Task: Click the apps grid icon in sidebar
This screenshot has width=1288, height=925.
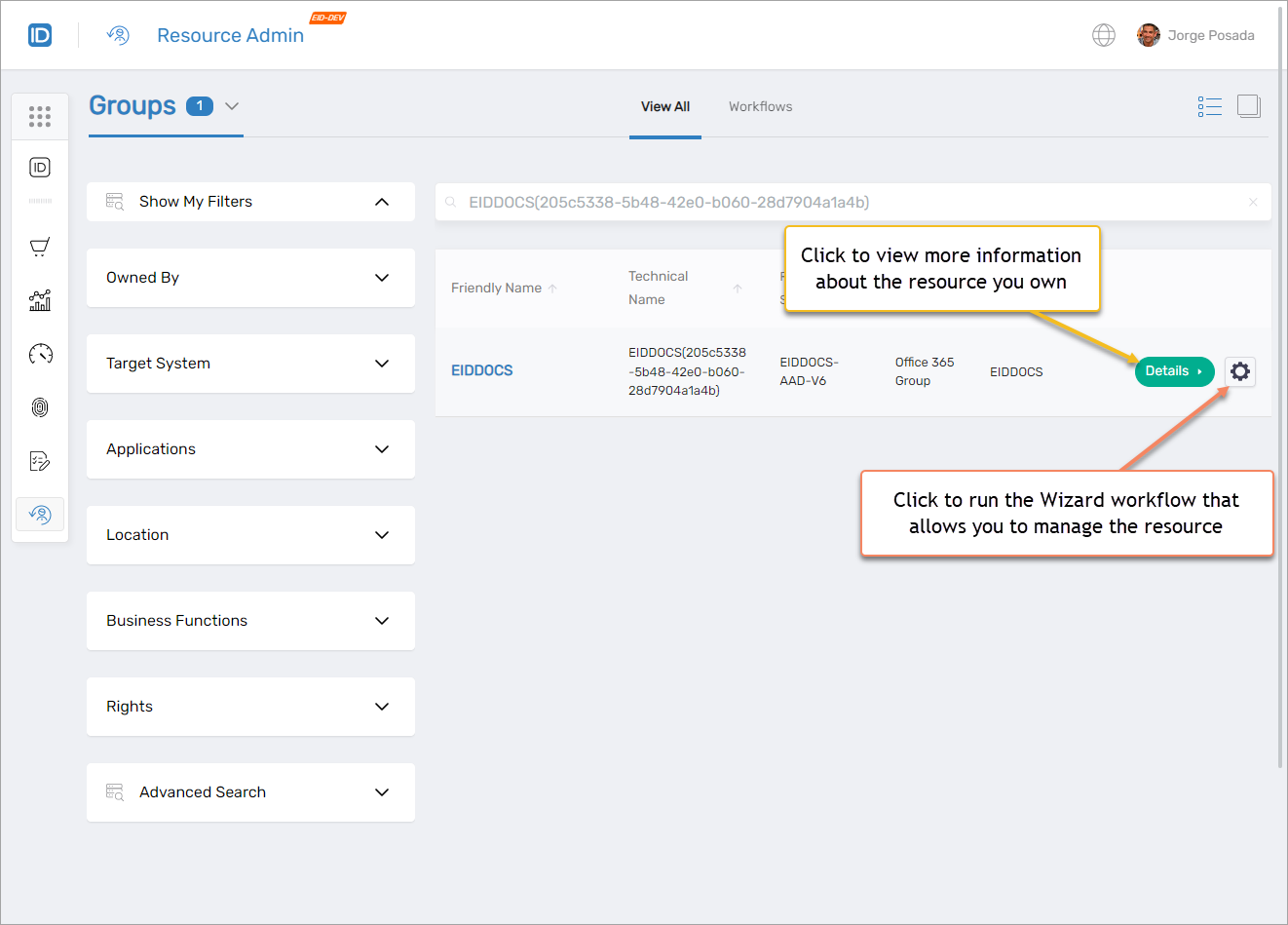Action: pos(40,117)
